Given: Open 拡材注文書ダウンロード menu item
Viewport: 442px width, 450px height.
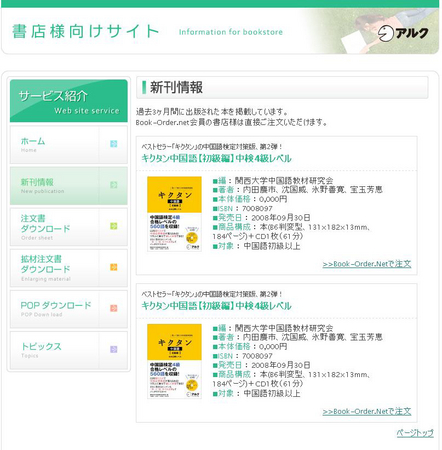Looking at the screenshot, I should coord(69,268).
